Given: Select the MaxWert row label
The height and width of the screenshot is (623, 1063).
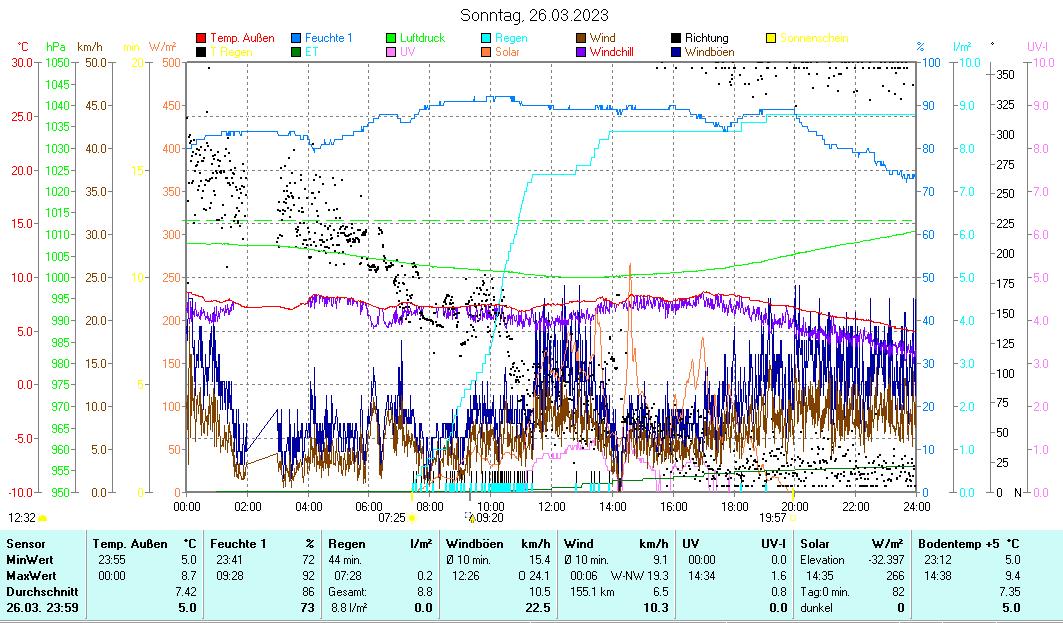Looking at the screenshot, I should point(30,575).
